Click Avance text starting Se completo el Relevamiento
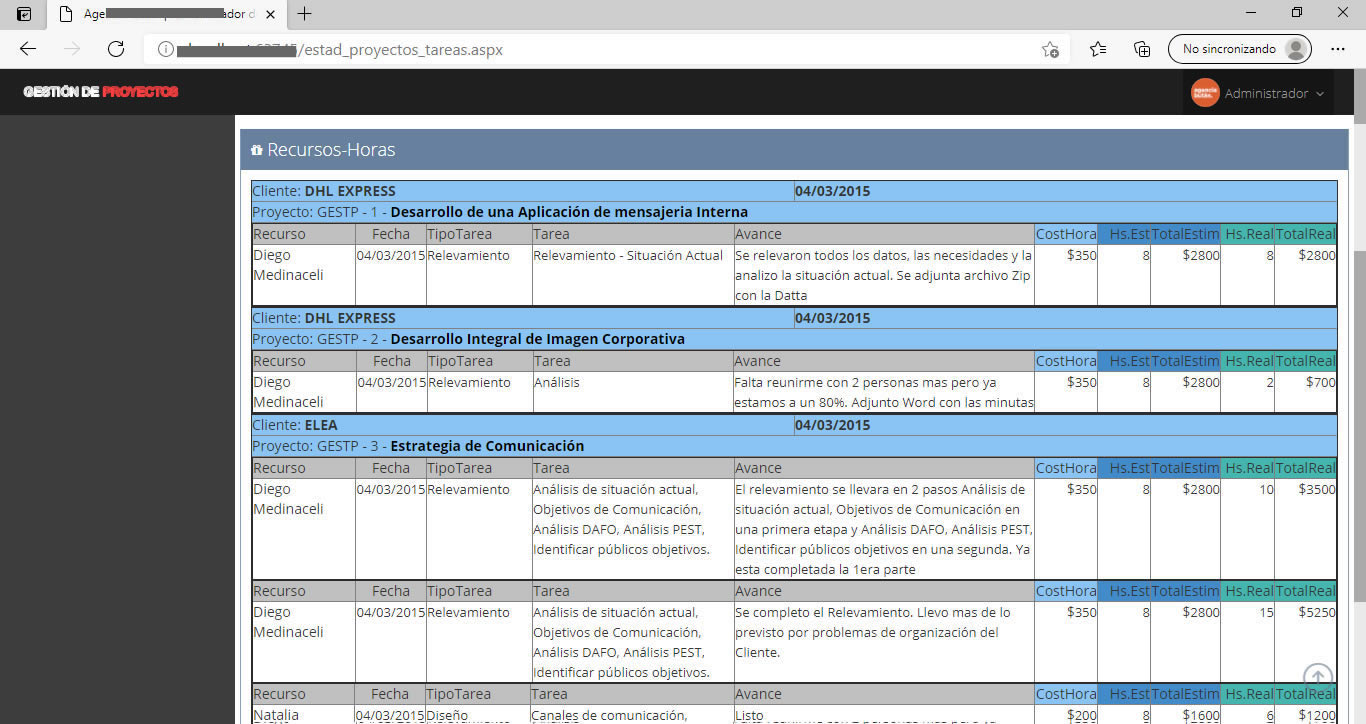 872,632
